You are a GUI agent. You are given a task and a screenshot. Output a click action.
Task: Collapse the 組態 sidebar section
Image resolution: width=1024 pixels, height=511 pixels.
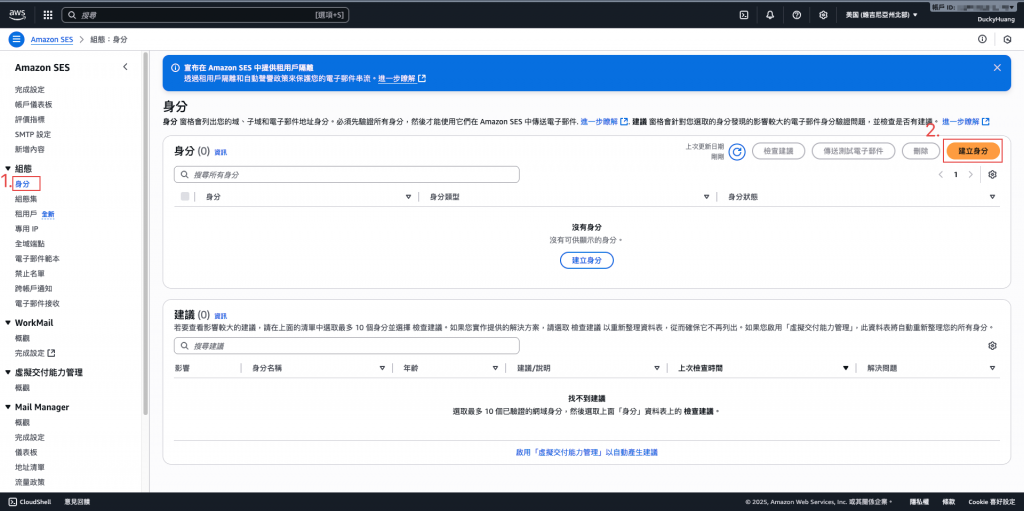(x=8, y=169)
